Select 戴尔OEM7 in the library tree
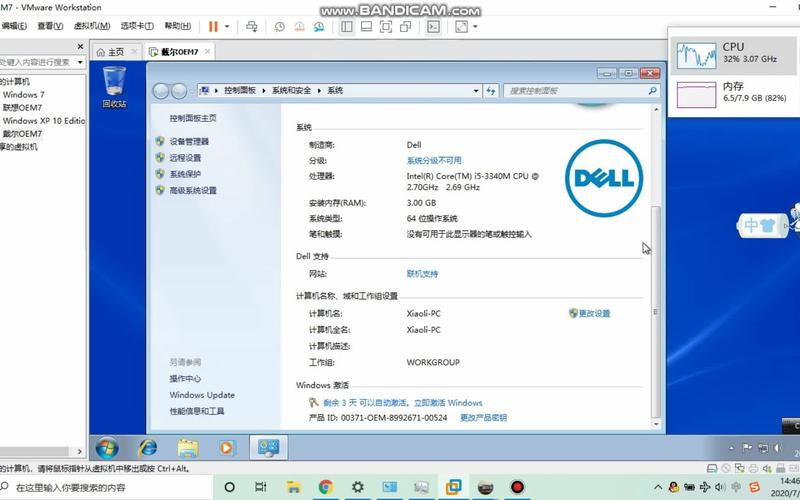The height and width of the screenshot is (500, 800). click(x=22, y=134)
